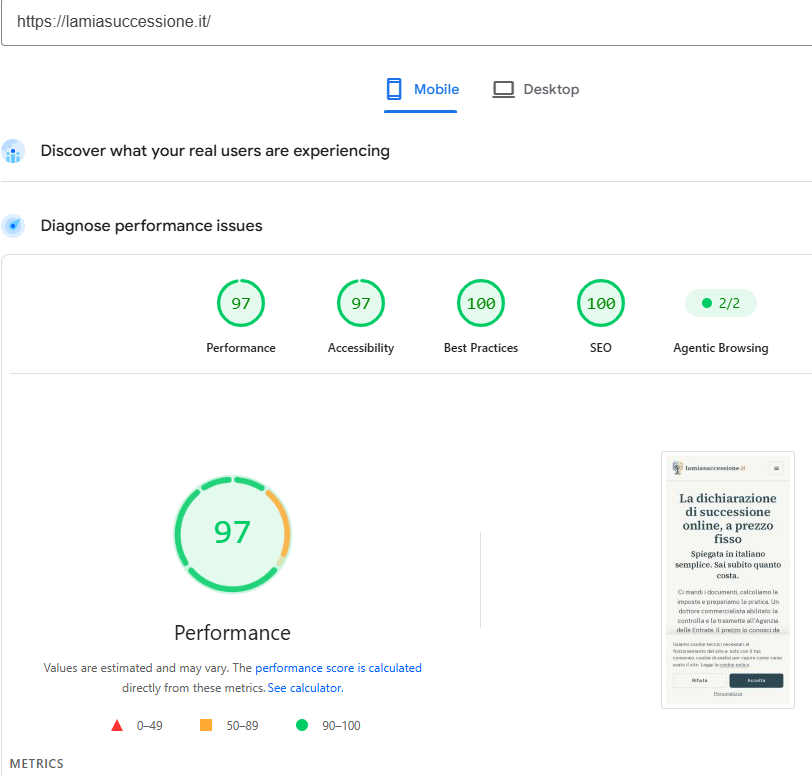Click the '90–100' legend range text

(341, 726)
